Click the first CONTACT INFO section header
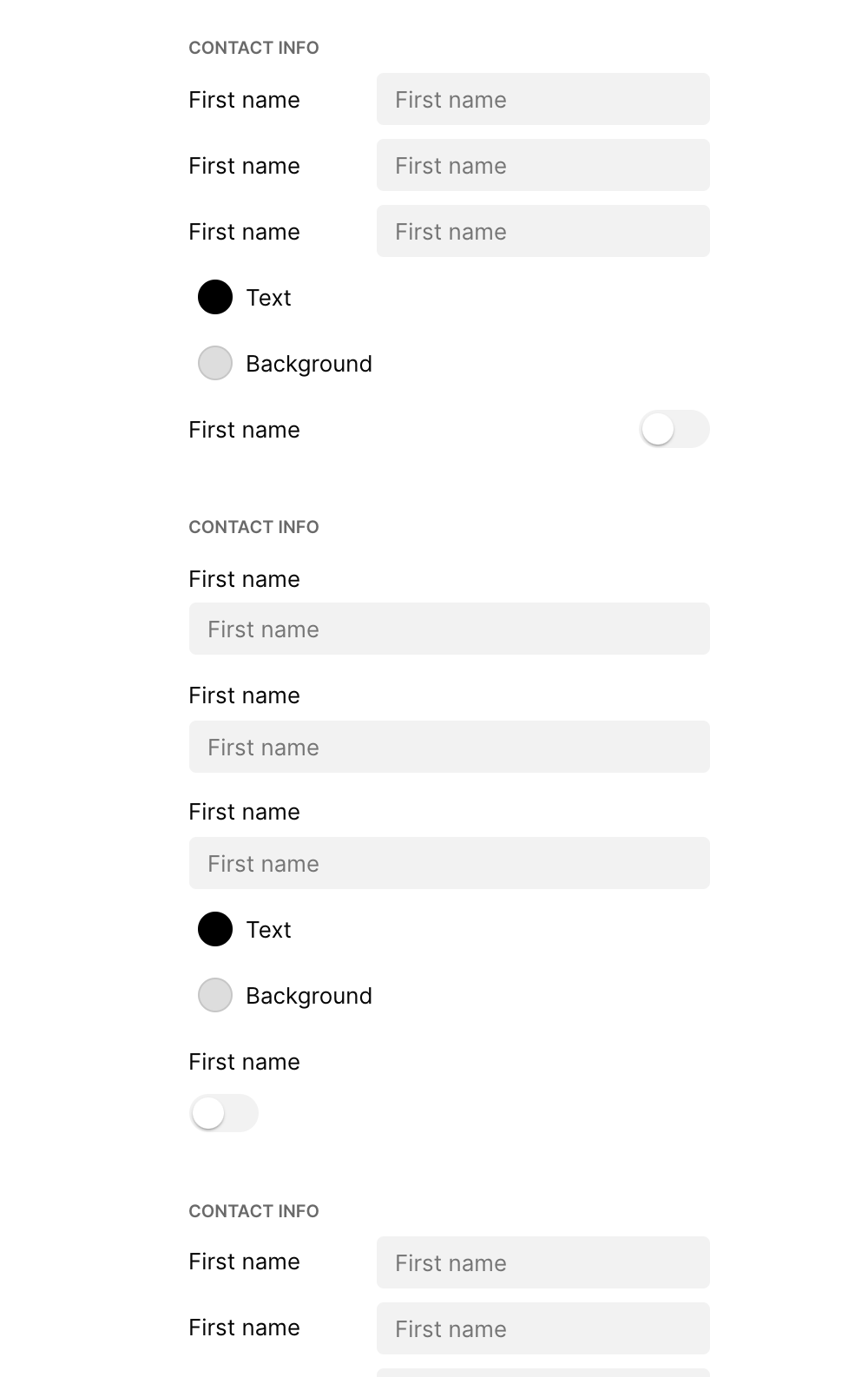868x1377 pixels. (253, 48)
